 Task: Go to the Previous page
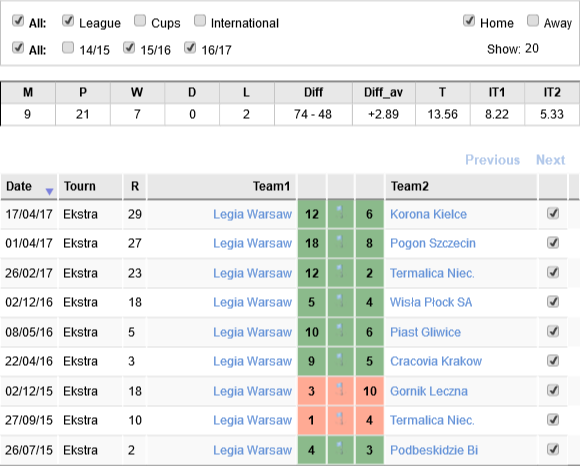[492, 160]
